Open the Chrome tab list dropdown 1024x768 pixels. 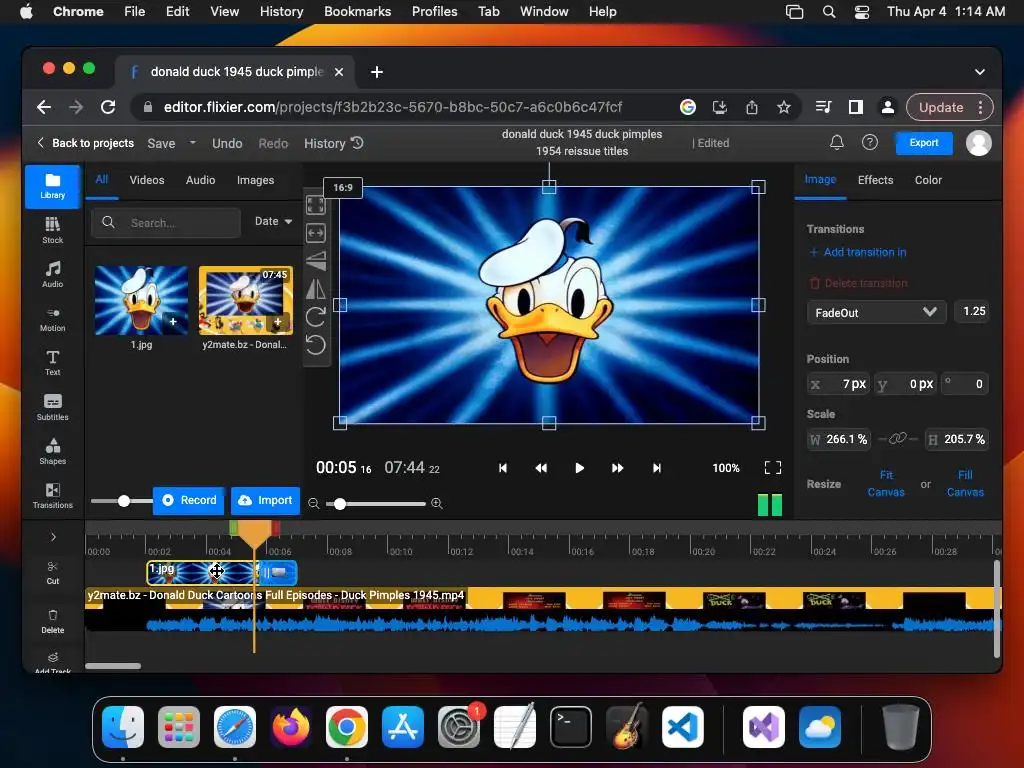(980, 72)
